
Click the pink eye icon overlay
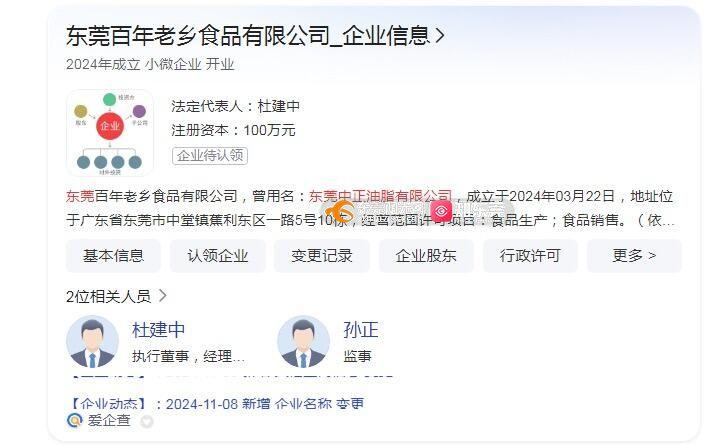[441, 211]
